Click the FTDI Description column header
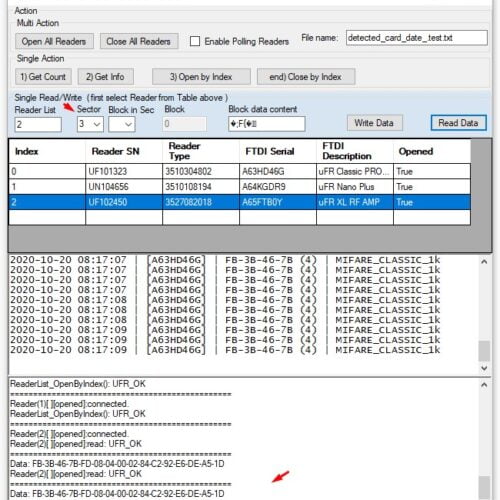Image resolution: width=500 pixels, height=500 pixels. 355,151
